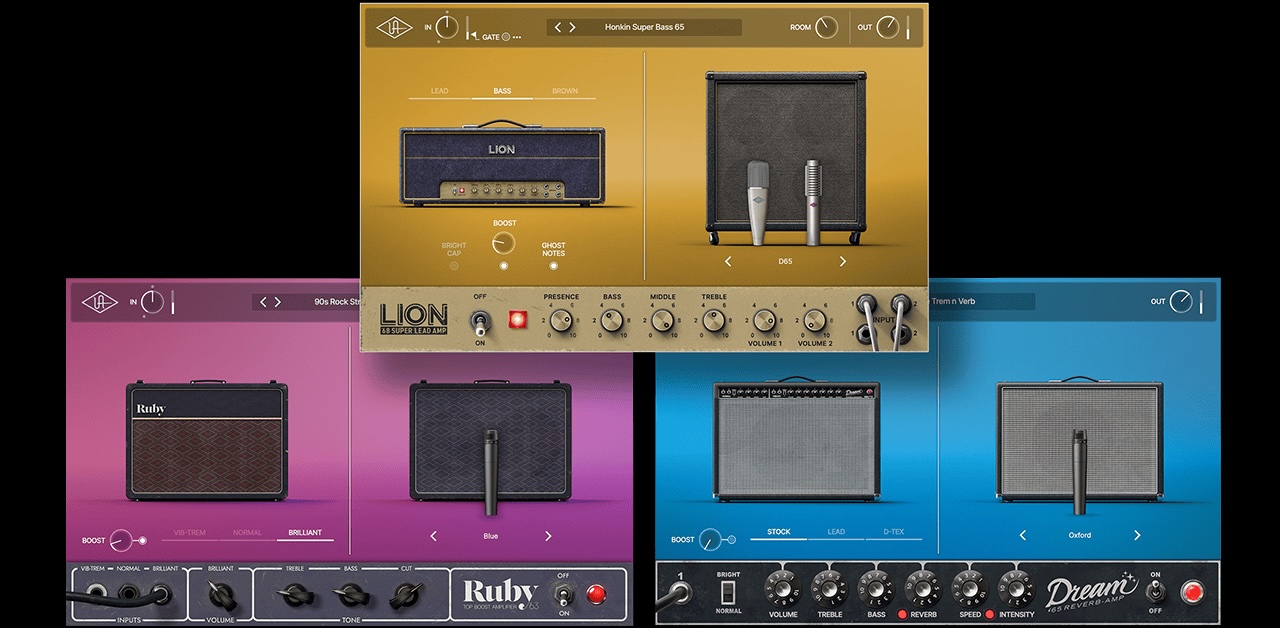Go to previous preset in Ruby
Viewport: 1280px width, 628px height.
point(264,301)
